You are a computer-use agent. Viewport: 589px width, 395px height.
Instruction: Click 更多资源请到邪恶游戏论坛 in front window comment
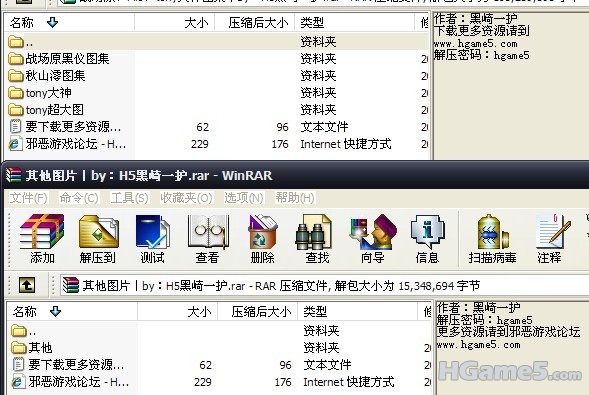[508, 332]
